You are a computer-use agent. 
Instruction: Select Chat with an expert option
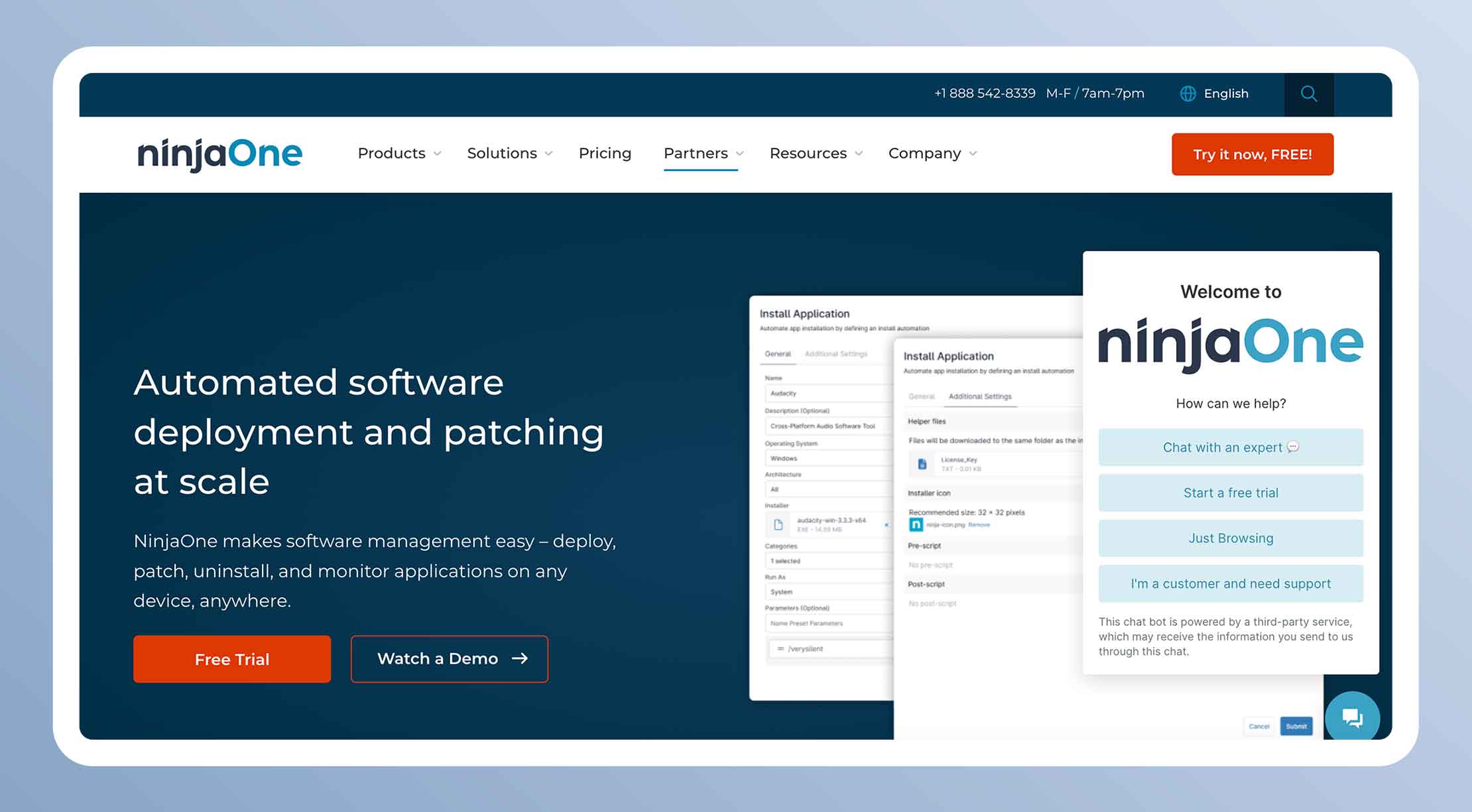[x=1231, y=447]
